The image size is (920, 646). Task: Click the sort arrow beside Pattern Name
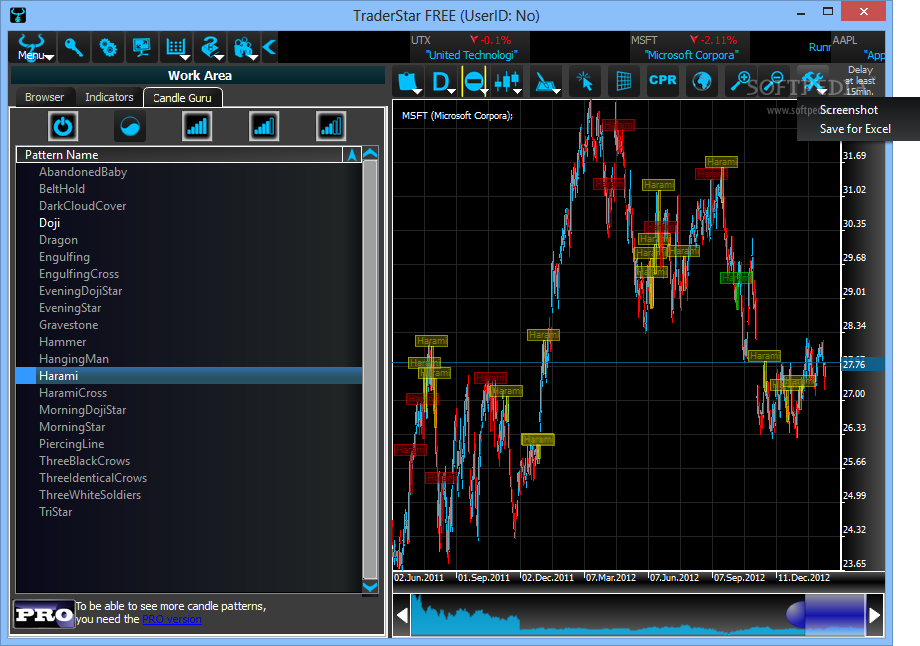pyautogui.click(x=352, y=155)
